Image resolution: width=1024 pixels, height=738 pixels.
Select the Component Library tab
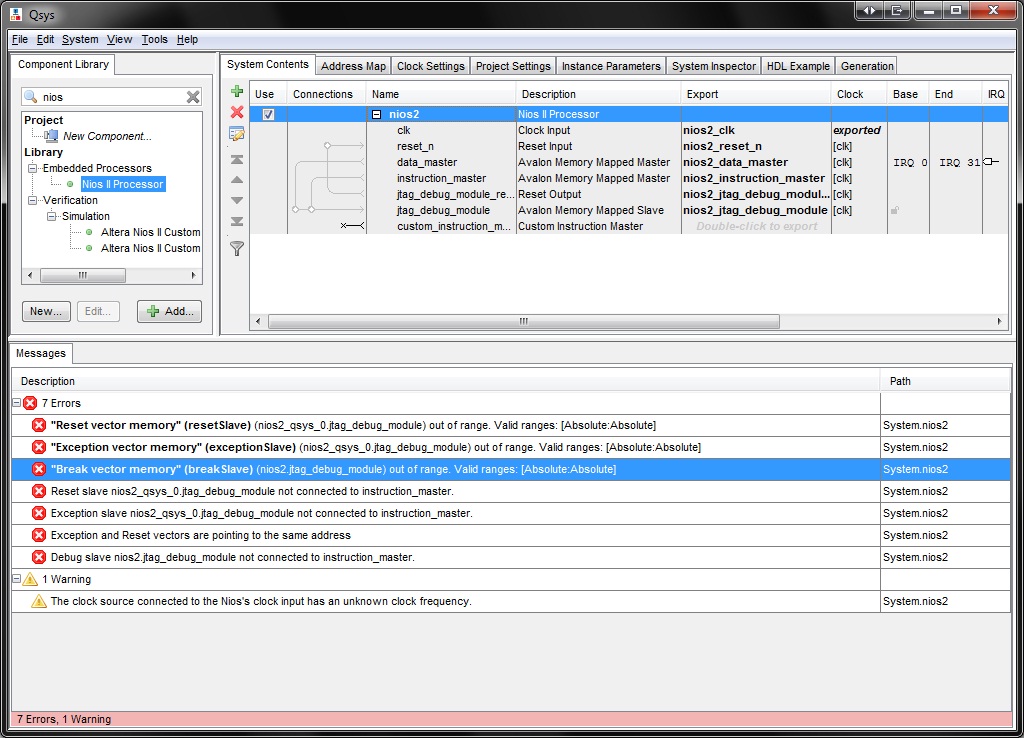pyautogui.click(x=63, y=64)
